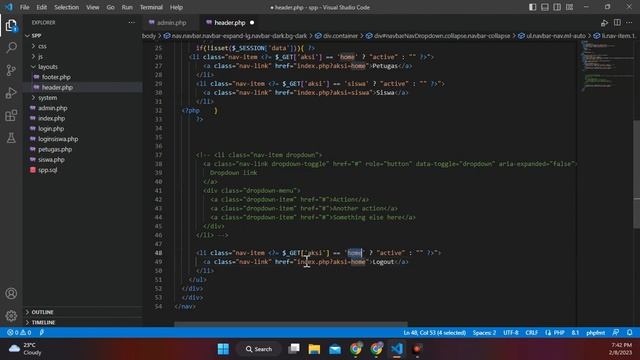The width and height of the screenshot is (640, 360).
Task: Open the Accounts menu icon
Action: [11, 293]
